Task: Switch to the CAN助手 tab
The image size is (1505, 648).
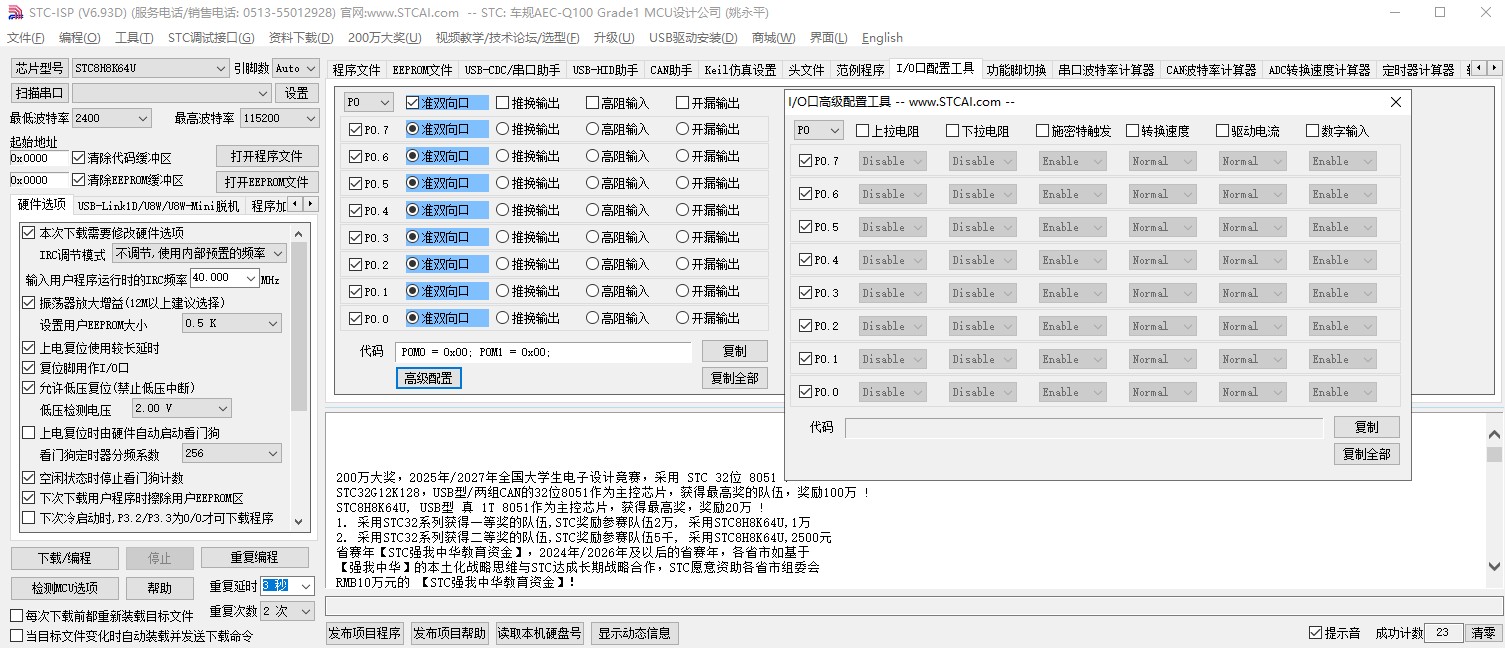Action: pos(671,70)
